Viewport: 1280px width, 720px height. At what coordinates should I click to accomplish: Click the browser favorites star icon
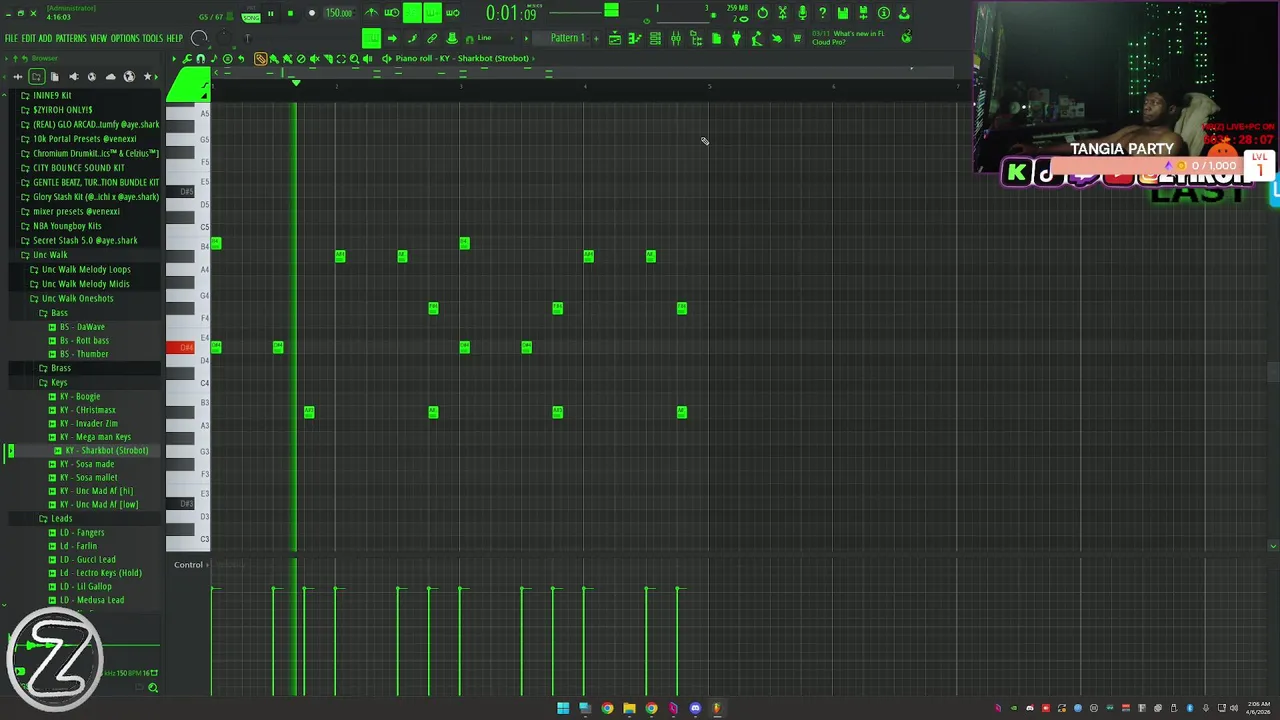tap(148, 77)
